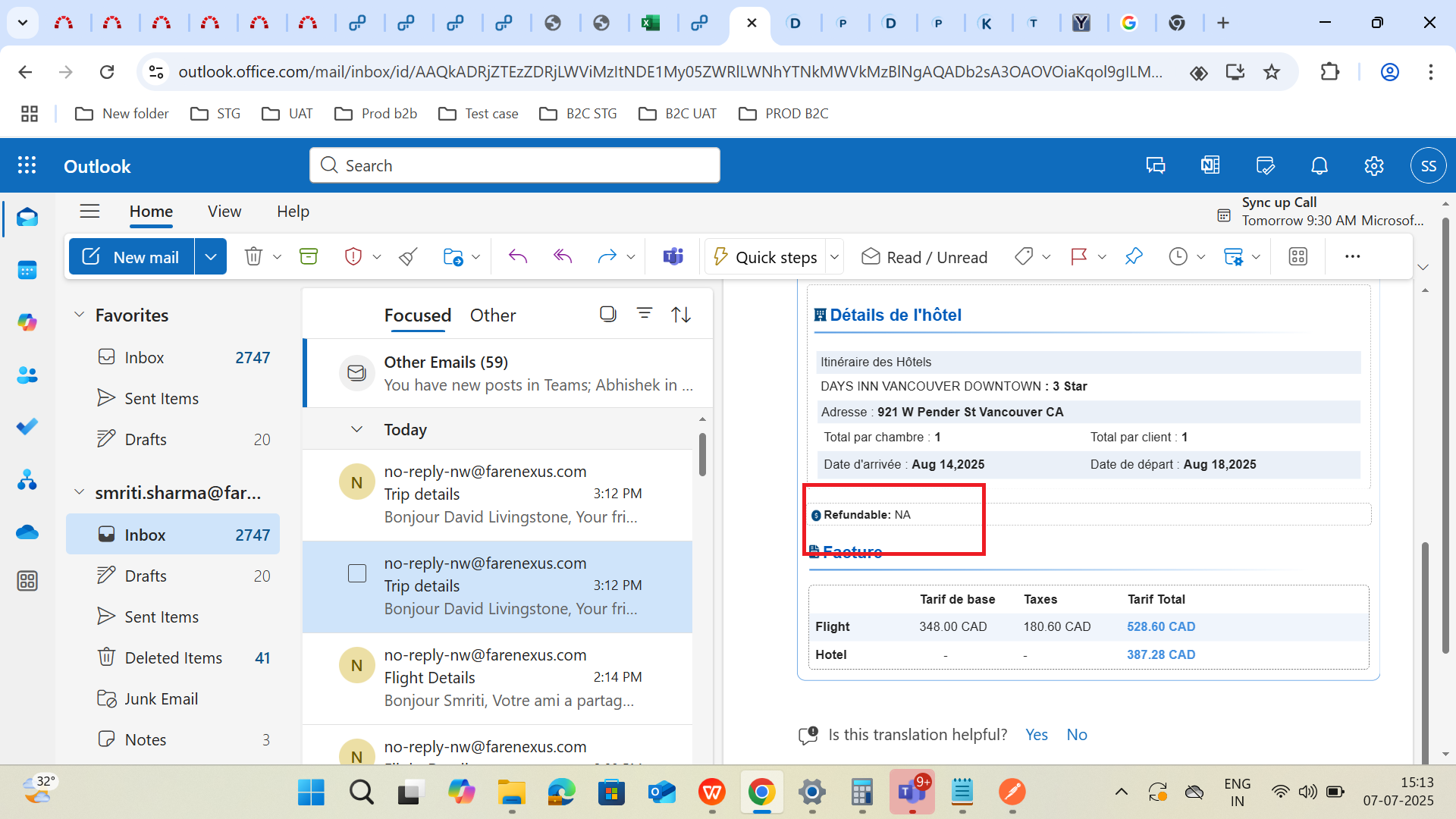Click the New mail button

[x=132, y=257]
